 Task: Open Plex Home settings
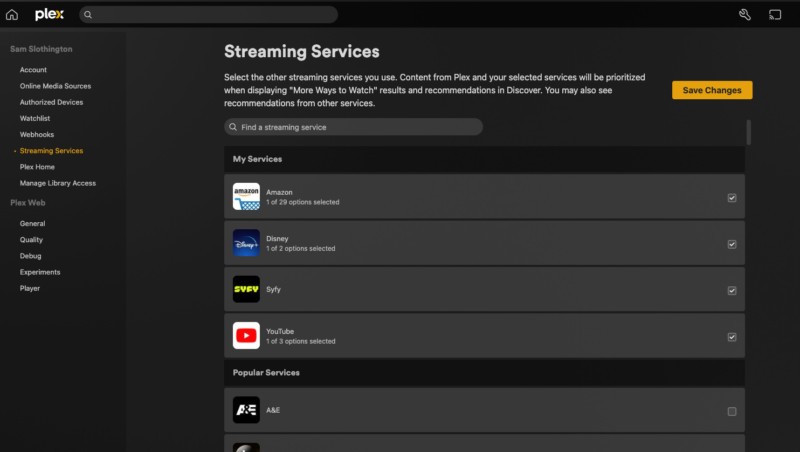coord(37,167)
